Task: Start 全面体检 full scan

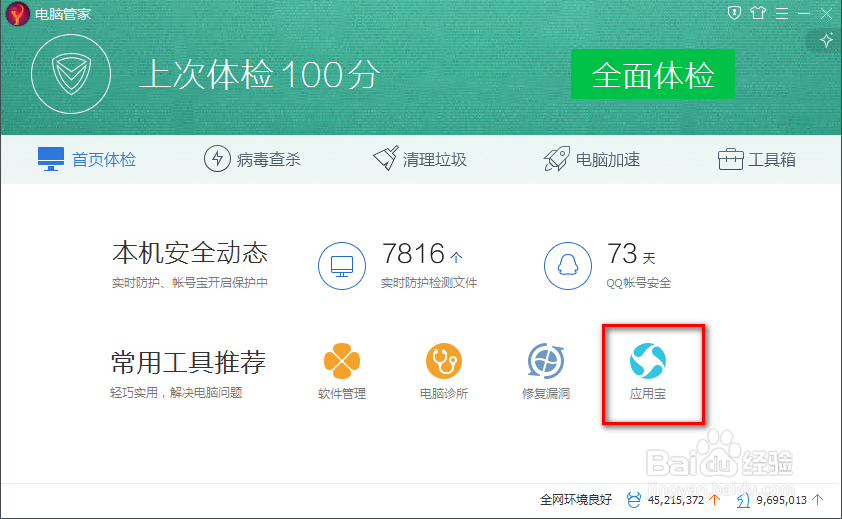Action: click(x=652, y=74)
